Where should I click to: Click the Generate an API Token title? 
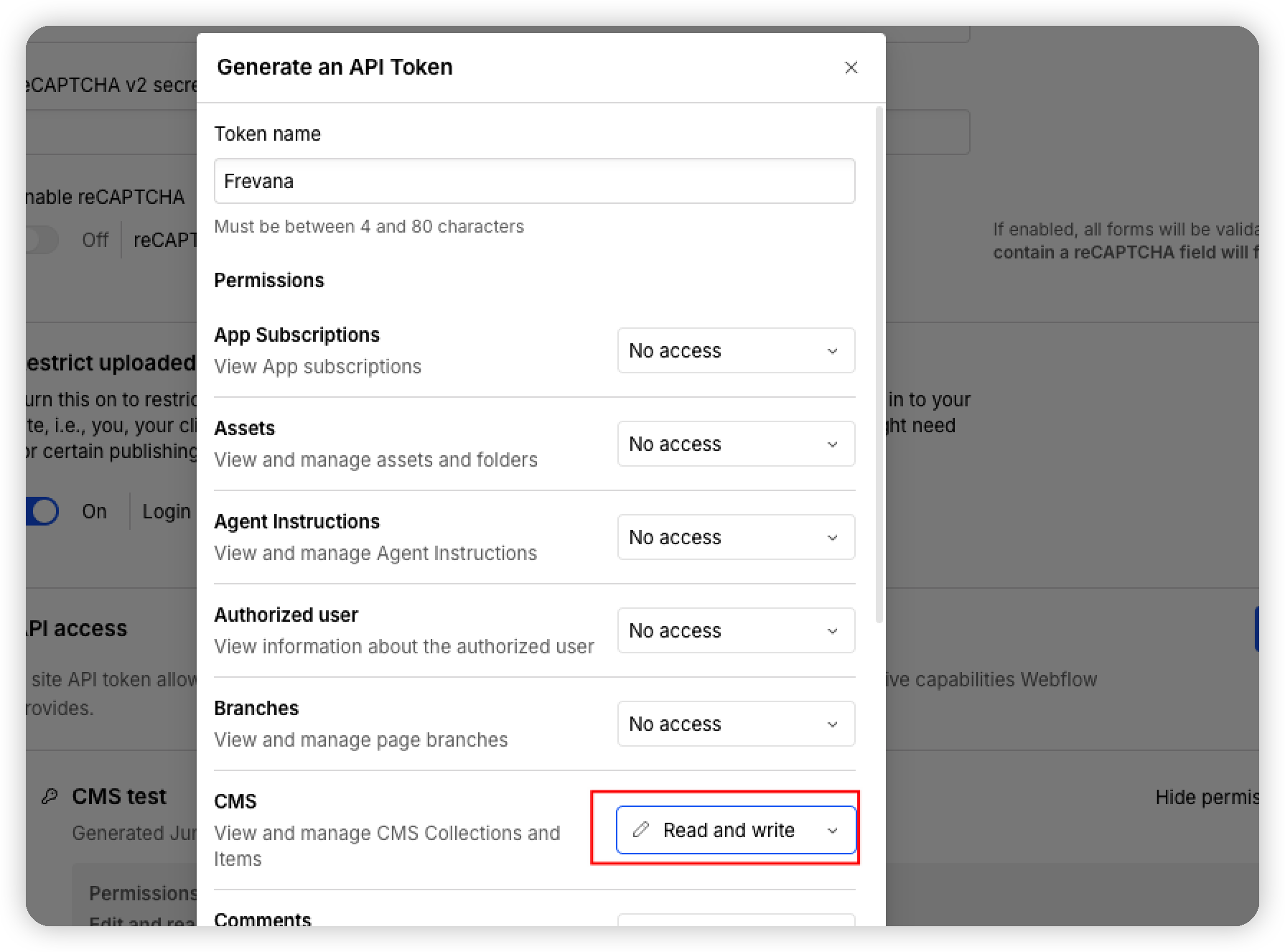click(x=335, y=67)
